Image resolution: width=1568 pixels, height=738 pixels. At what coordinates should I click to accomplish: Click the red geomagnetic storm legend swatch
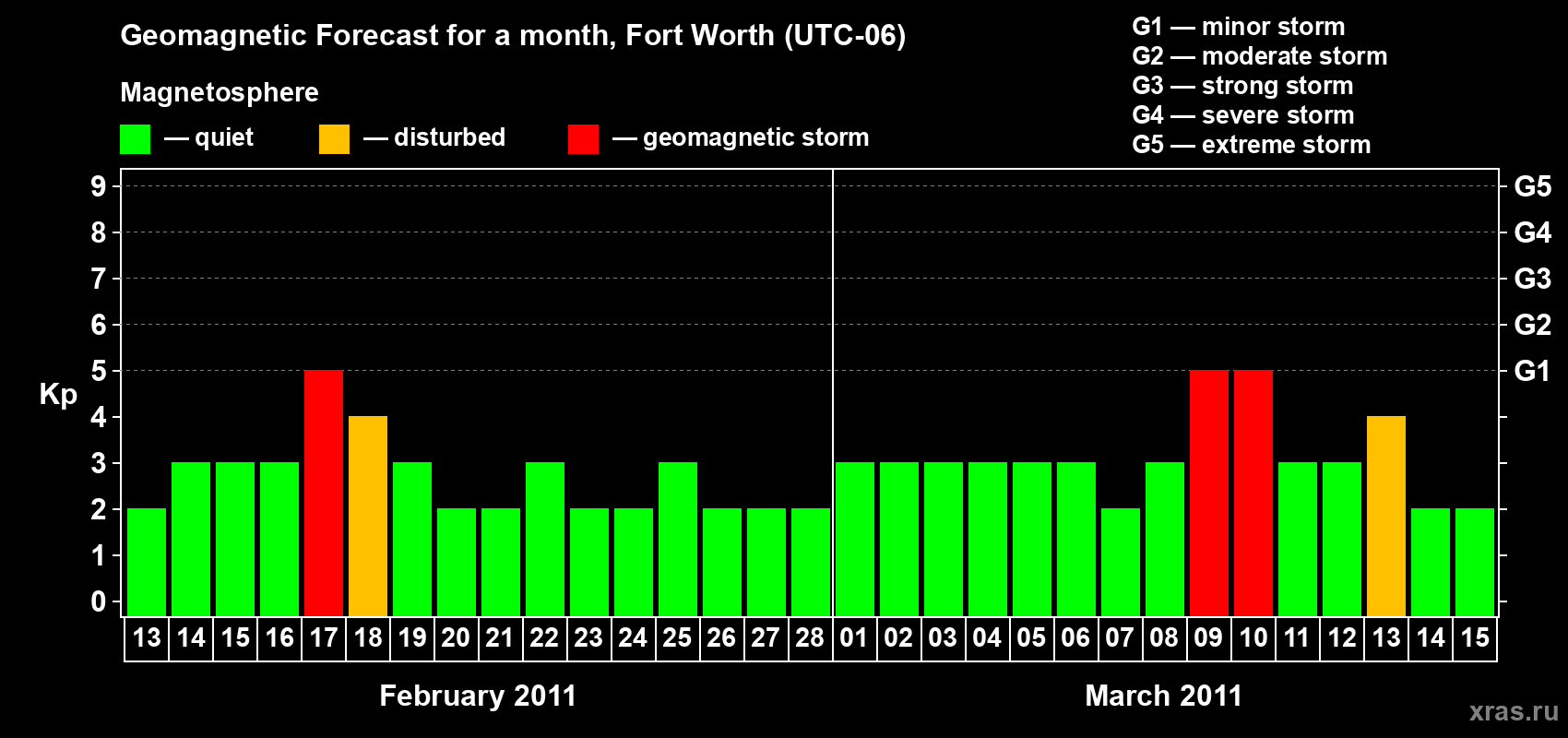click(x=583, y=139)
